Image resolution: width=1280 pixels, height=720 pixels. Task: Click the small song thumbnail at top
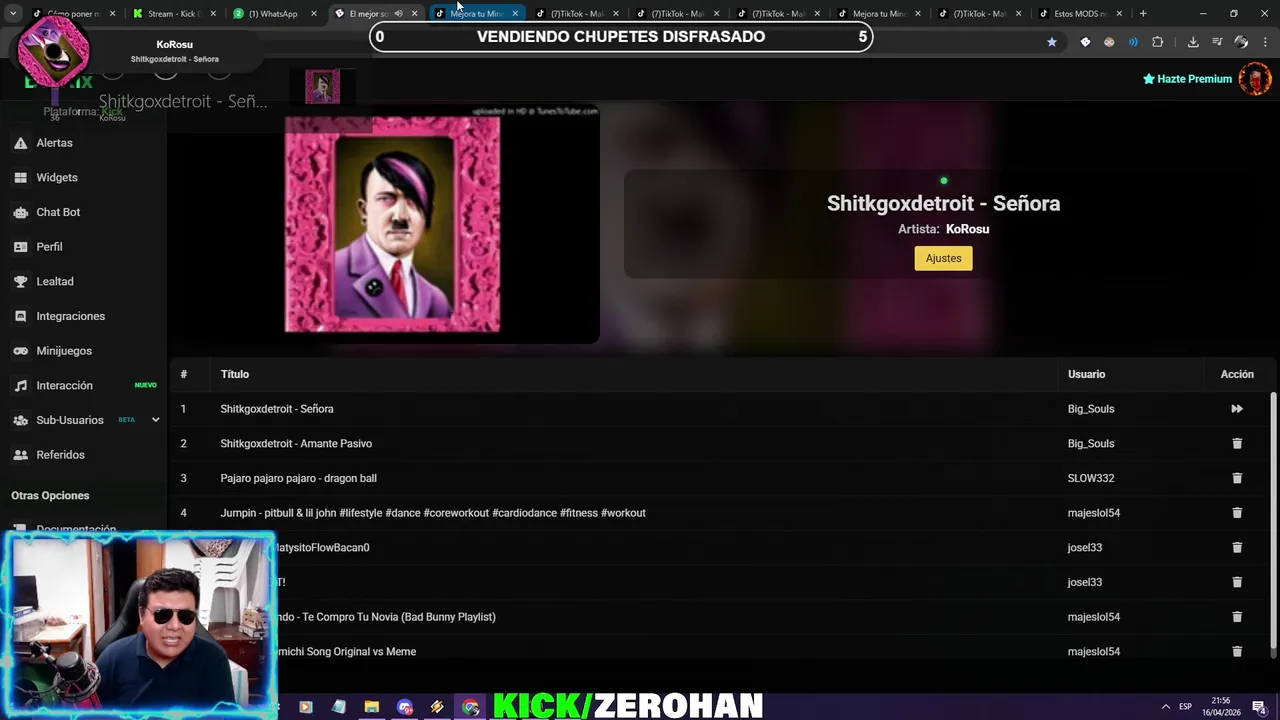322,87
